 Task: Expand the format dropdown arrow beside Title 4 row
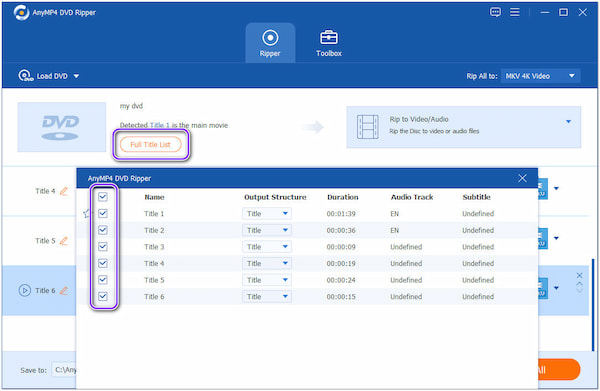(556, 188)
